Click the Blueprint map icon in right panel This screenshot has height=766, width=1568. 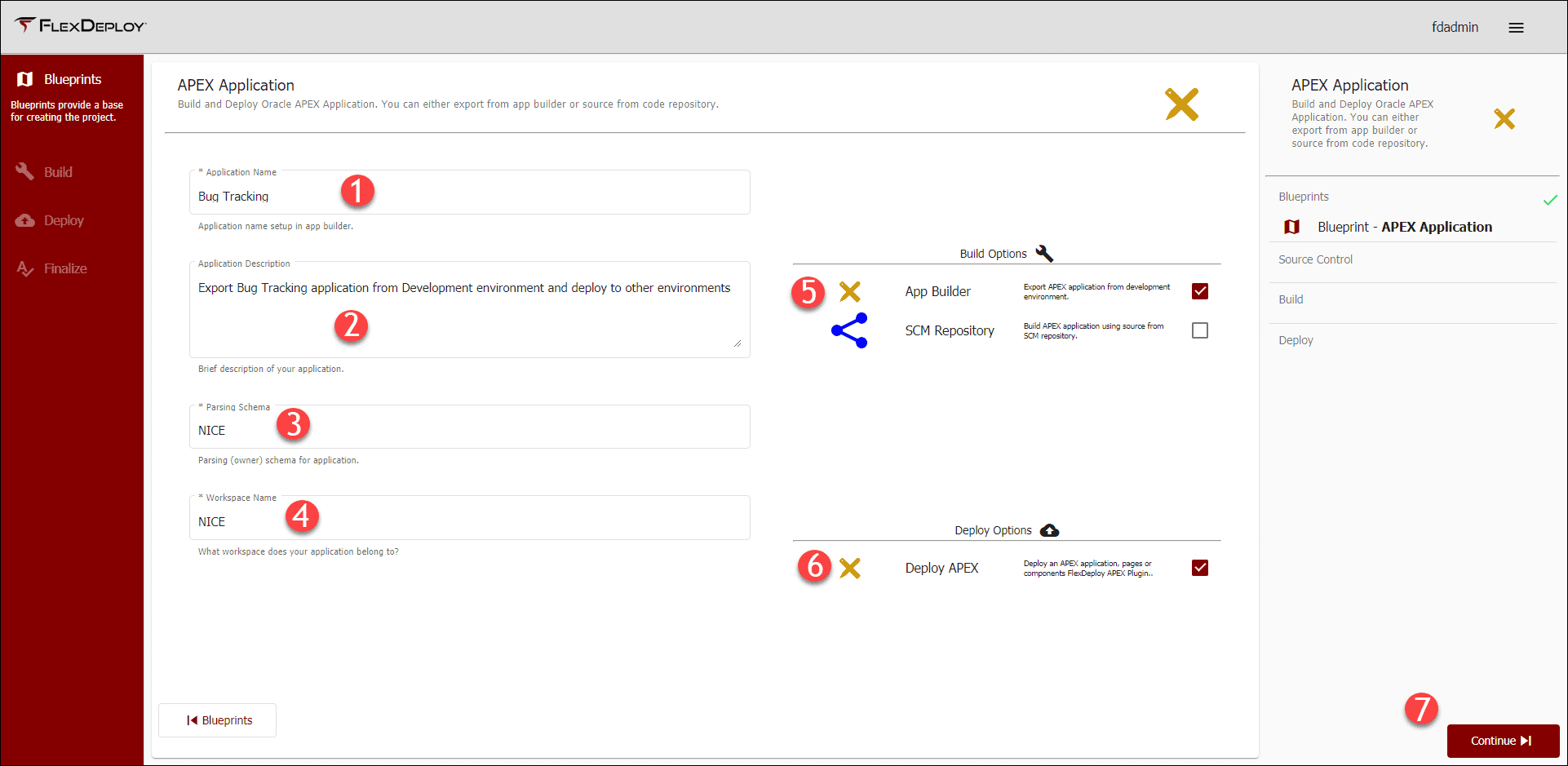[x=1291, y=227]
